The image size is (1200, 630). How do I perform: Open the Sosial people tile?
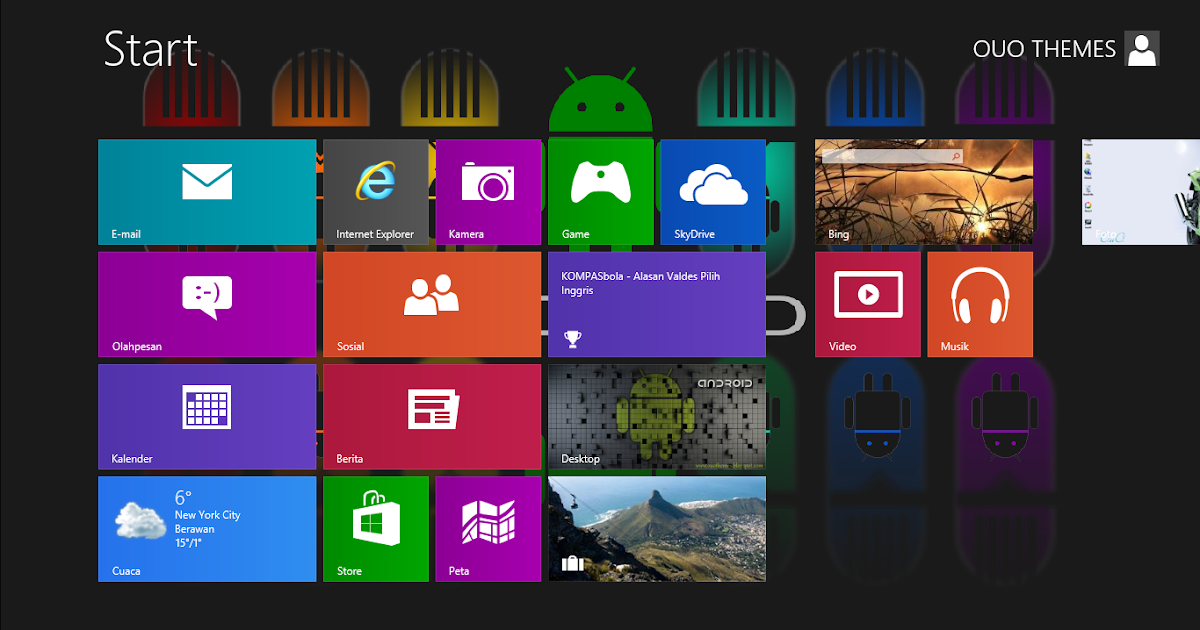[x=432, y=304]
